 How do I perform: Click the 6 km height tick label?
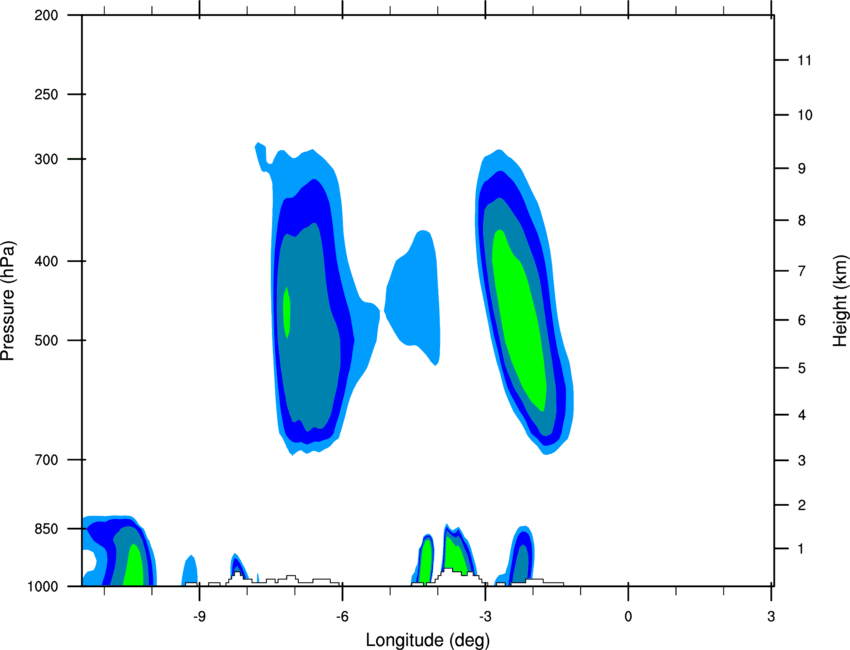coord(802,320)
